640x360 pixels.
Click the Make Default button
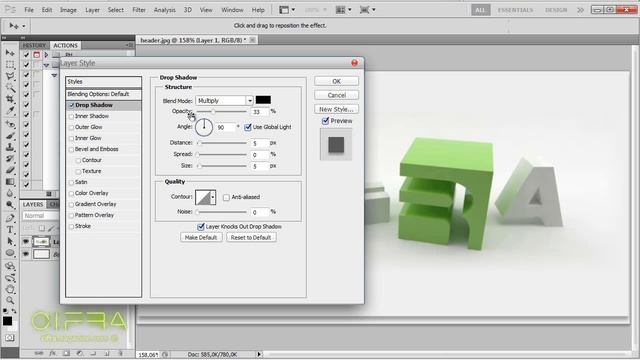tap(201, 238)
